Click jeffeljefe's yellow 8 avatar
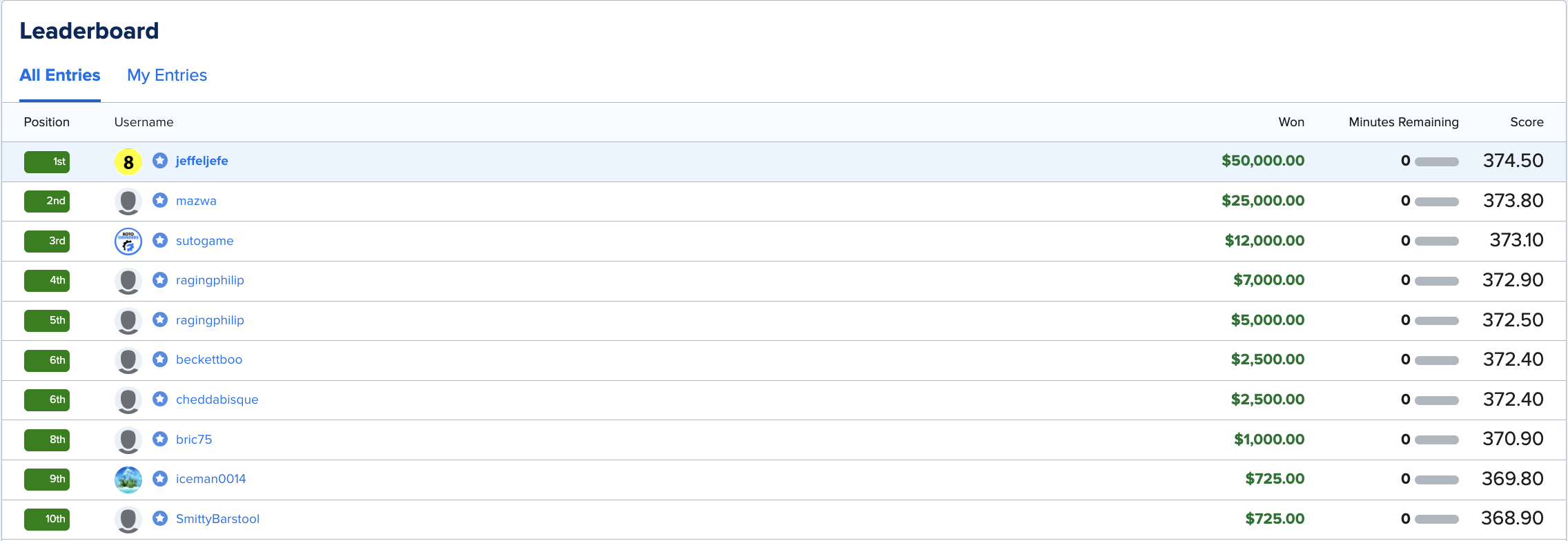1568x541 pixels. coord(128,162)
